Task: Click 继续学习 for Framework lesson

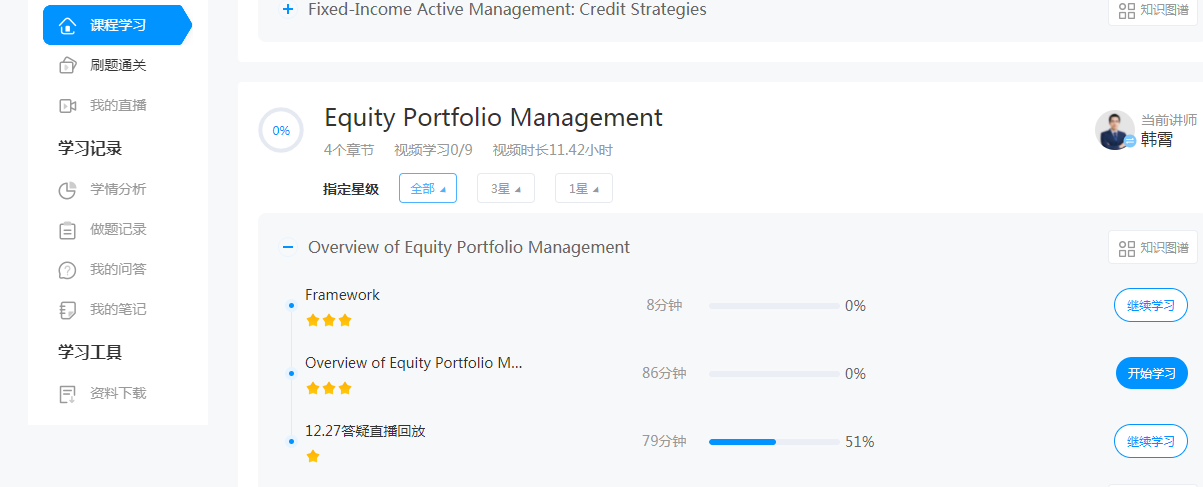Action: click(1150, 306)
